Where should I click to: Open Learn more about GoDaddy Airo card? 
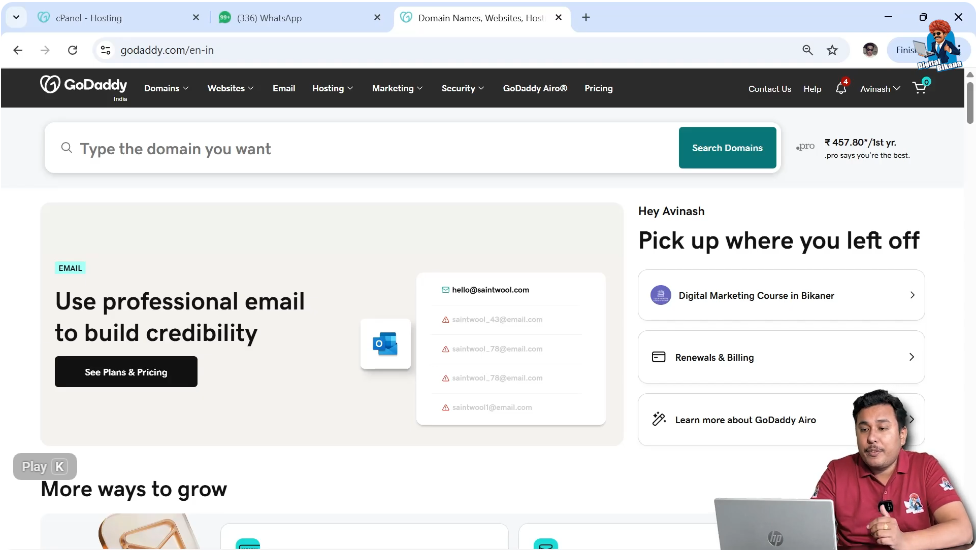781,419
